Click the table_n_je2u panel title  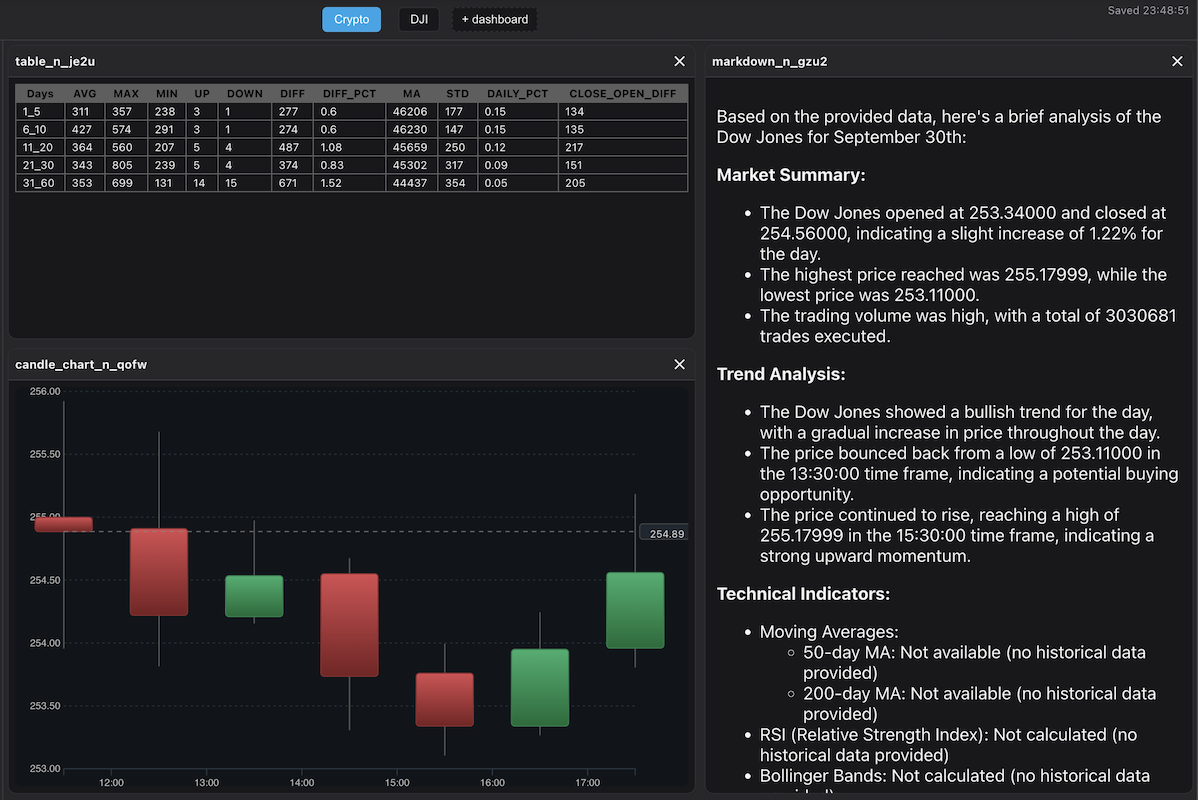pos(53,61)
